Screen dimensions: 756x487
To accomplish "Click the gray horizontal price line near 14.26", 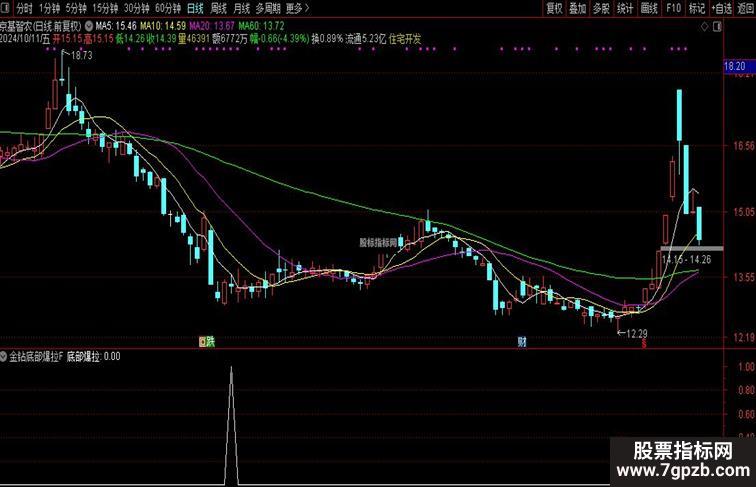I will point(692,248).
